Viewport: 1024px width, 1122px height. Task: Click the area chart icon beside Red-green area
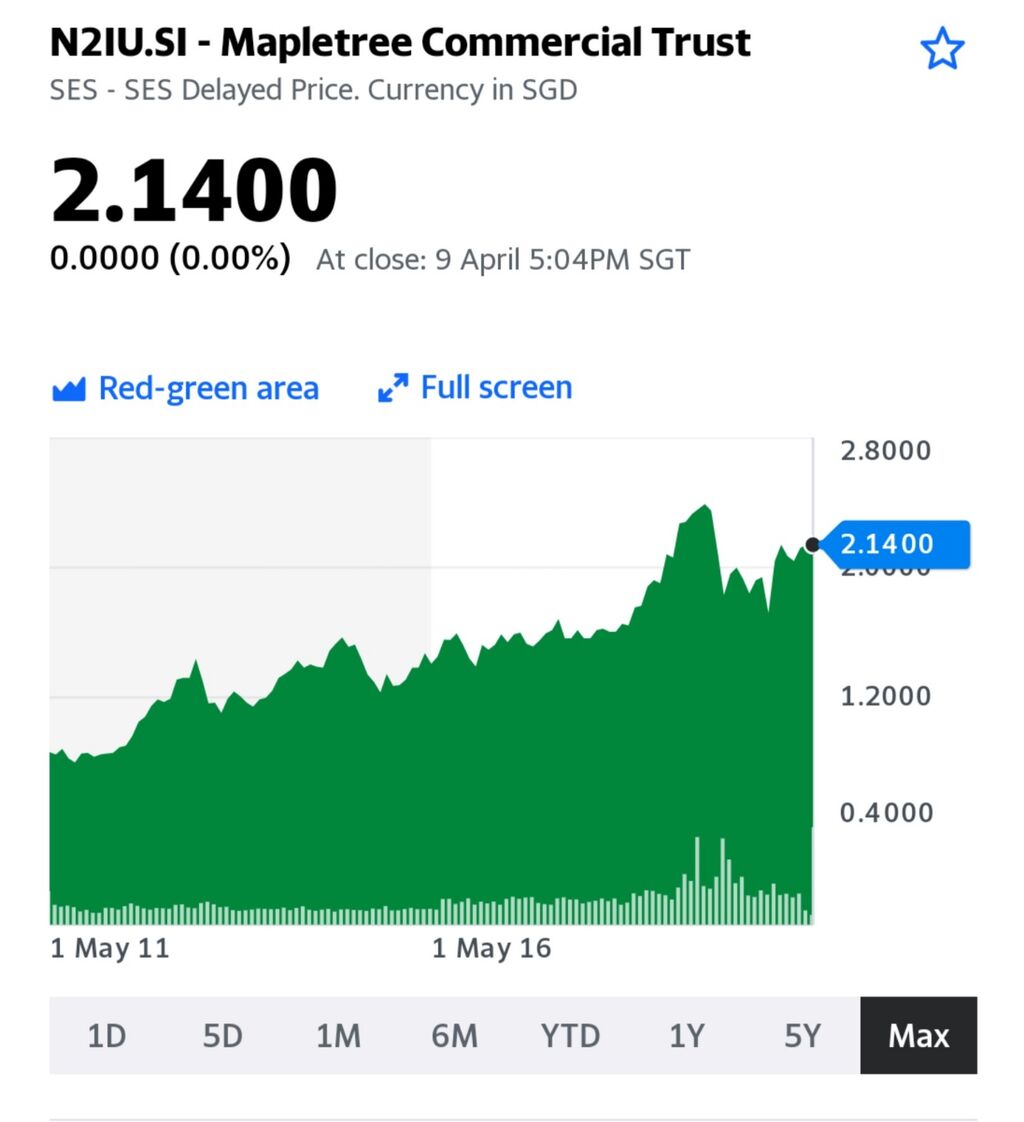[69, 389]
